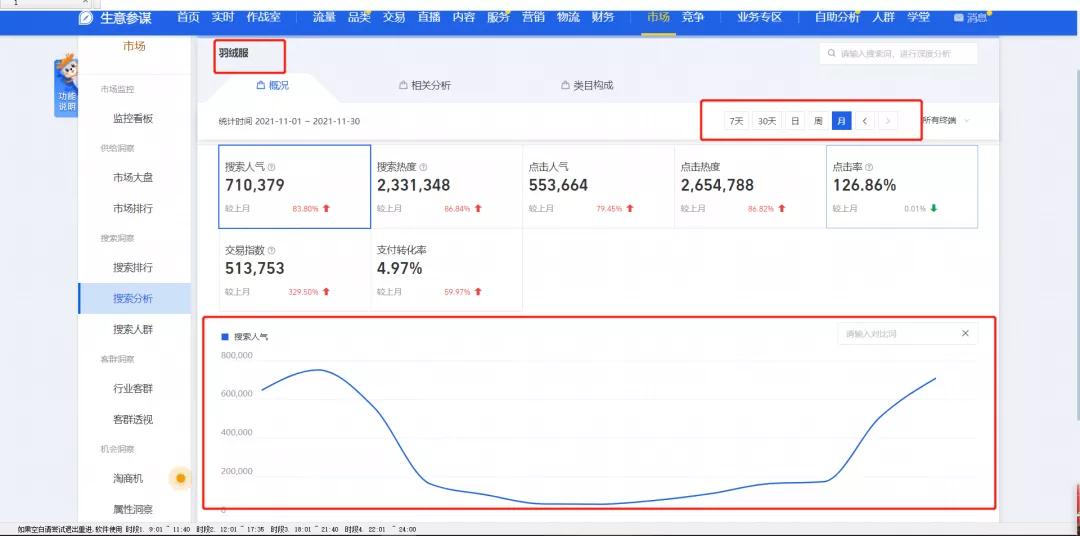The image size is (1080, 536).
Task: Click help icon next to 交易指数
Action: coord(271,251)
